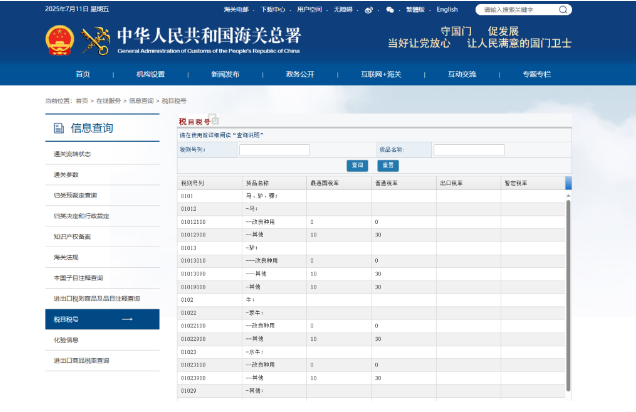Select table row with code 0101
Screen dimensions: 636x412
tap(371, 196)
